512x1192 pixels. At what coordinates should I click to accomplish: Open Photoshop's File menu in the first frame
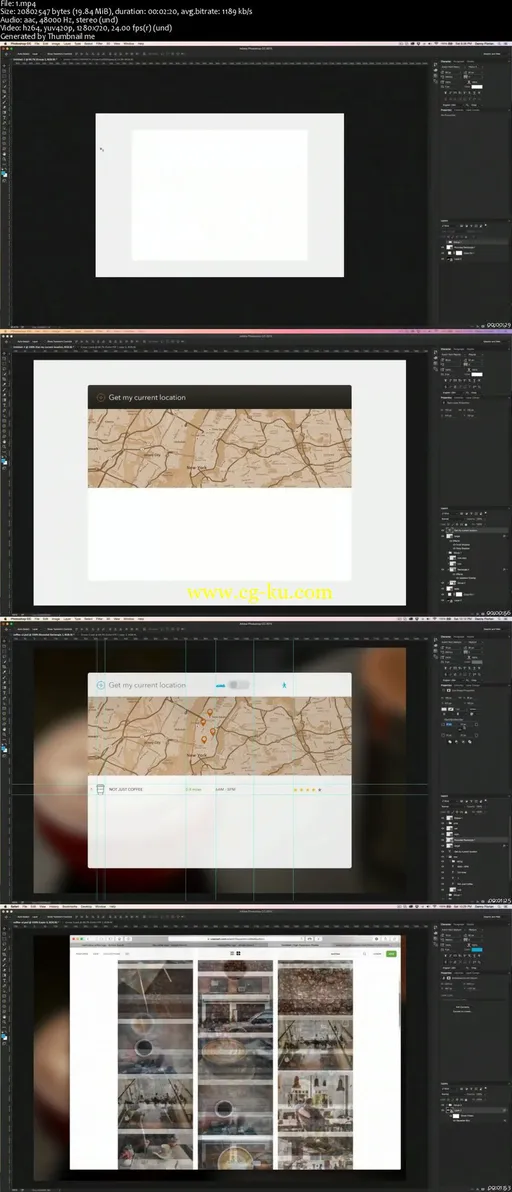click(x=37, y=43)
